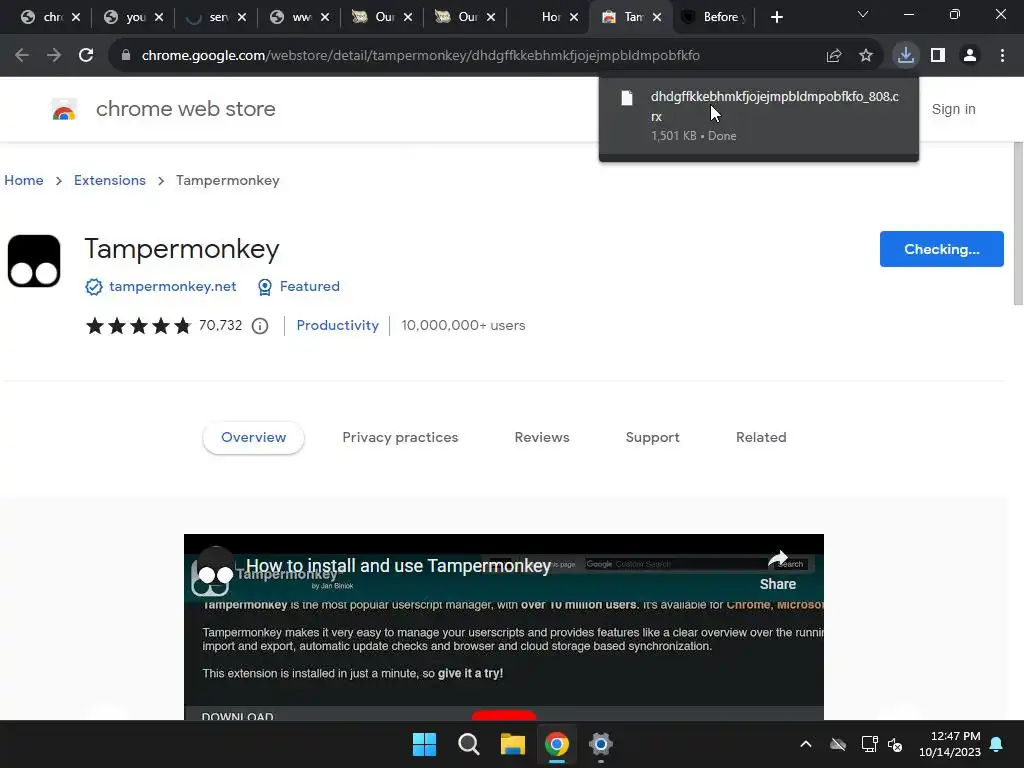Screen dimensions: 1024x768
Task: Click the address bar URL
Action: pos(421,56)
